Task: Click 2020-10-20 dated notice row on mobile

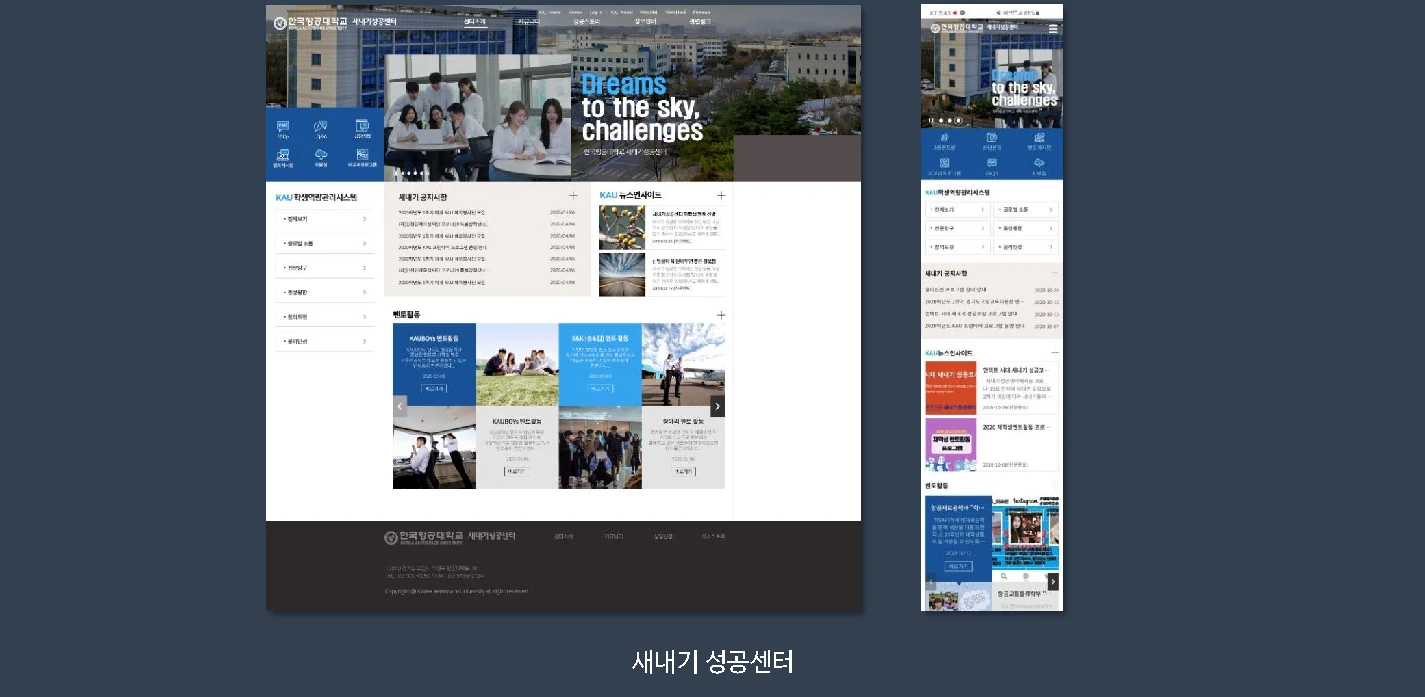Action: 992,290
